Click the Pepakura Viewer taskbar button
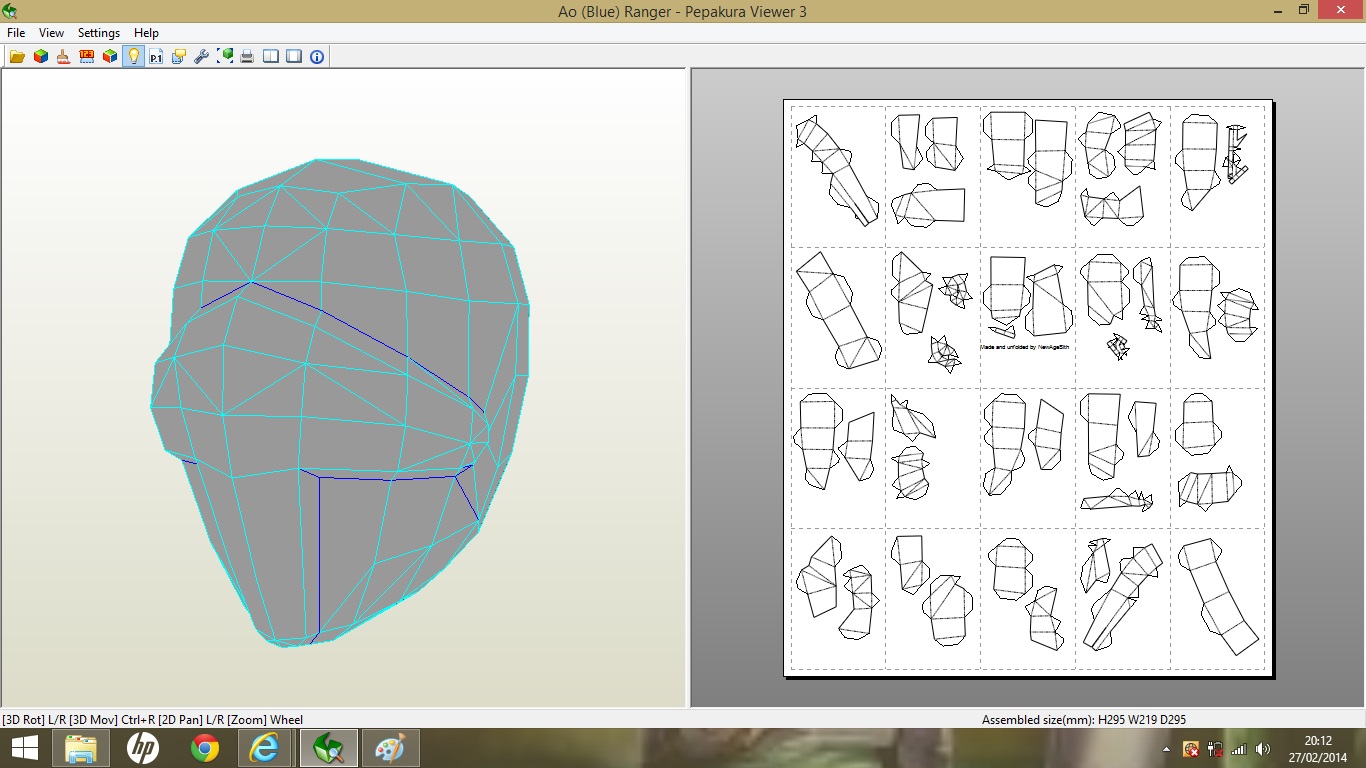1366x768 pixels. tap(329, 748)
